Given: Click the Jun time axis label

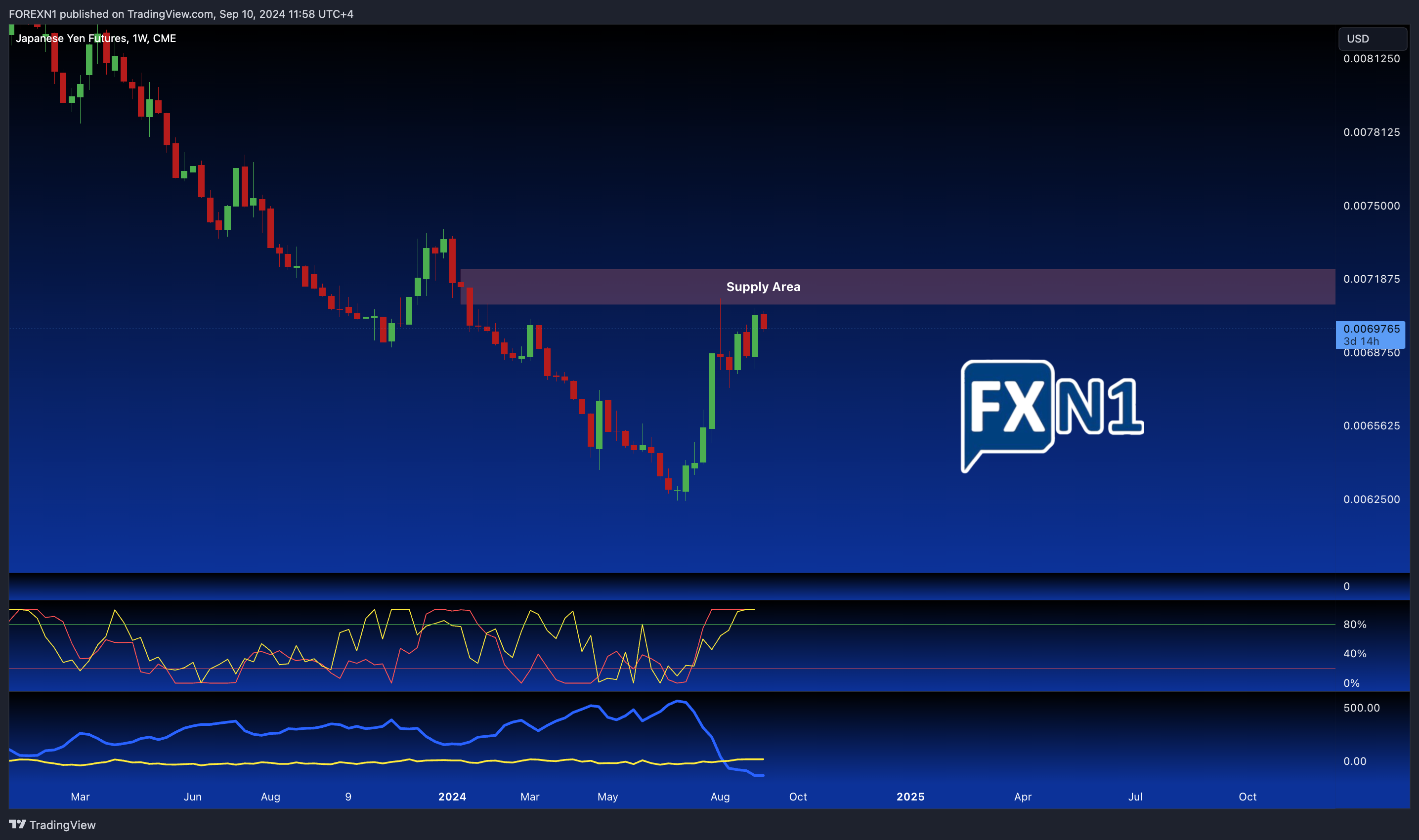Looking at the screenshot, I should click(192, 797).
